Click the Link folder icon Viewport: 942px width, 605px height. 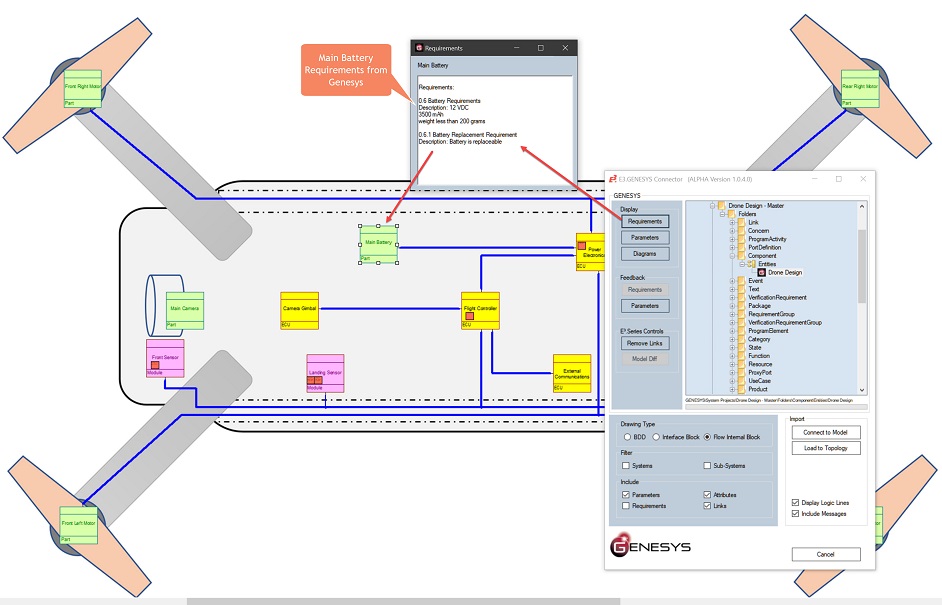[741, 222]
